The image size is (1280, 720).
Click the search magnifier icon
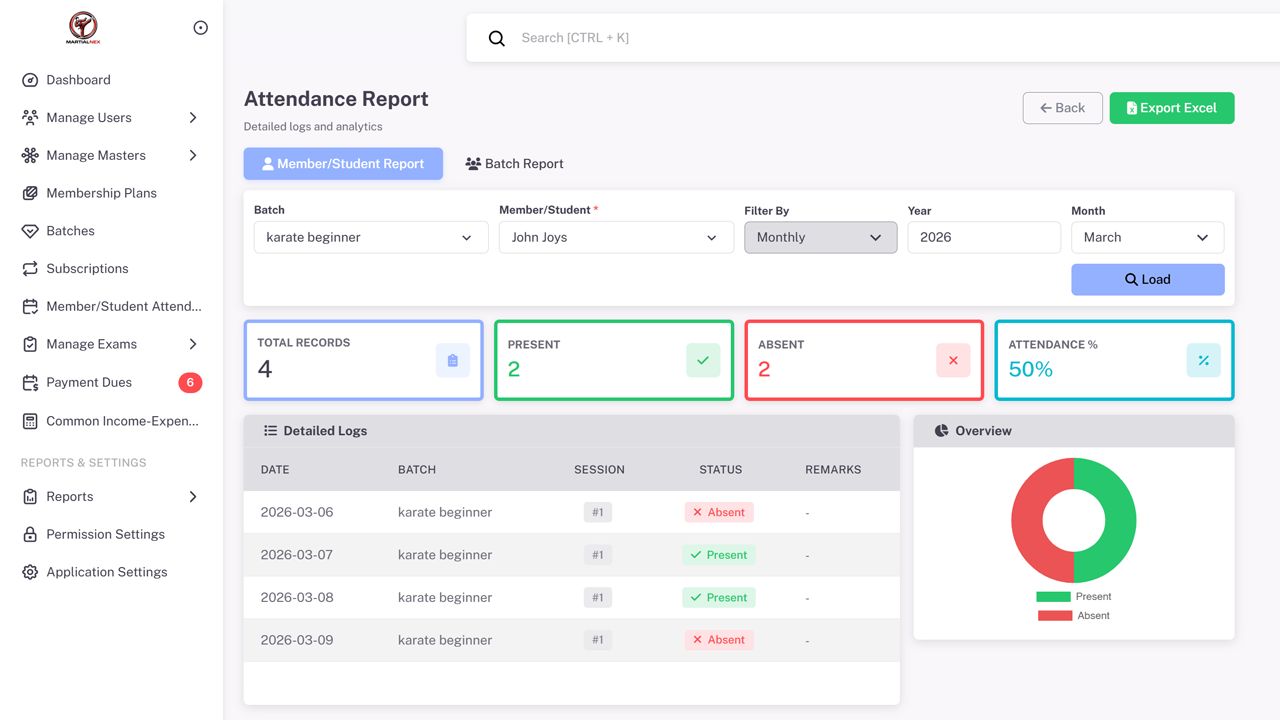[x=496, y=38]
